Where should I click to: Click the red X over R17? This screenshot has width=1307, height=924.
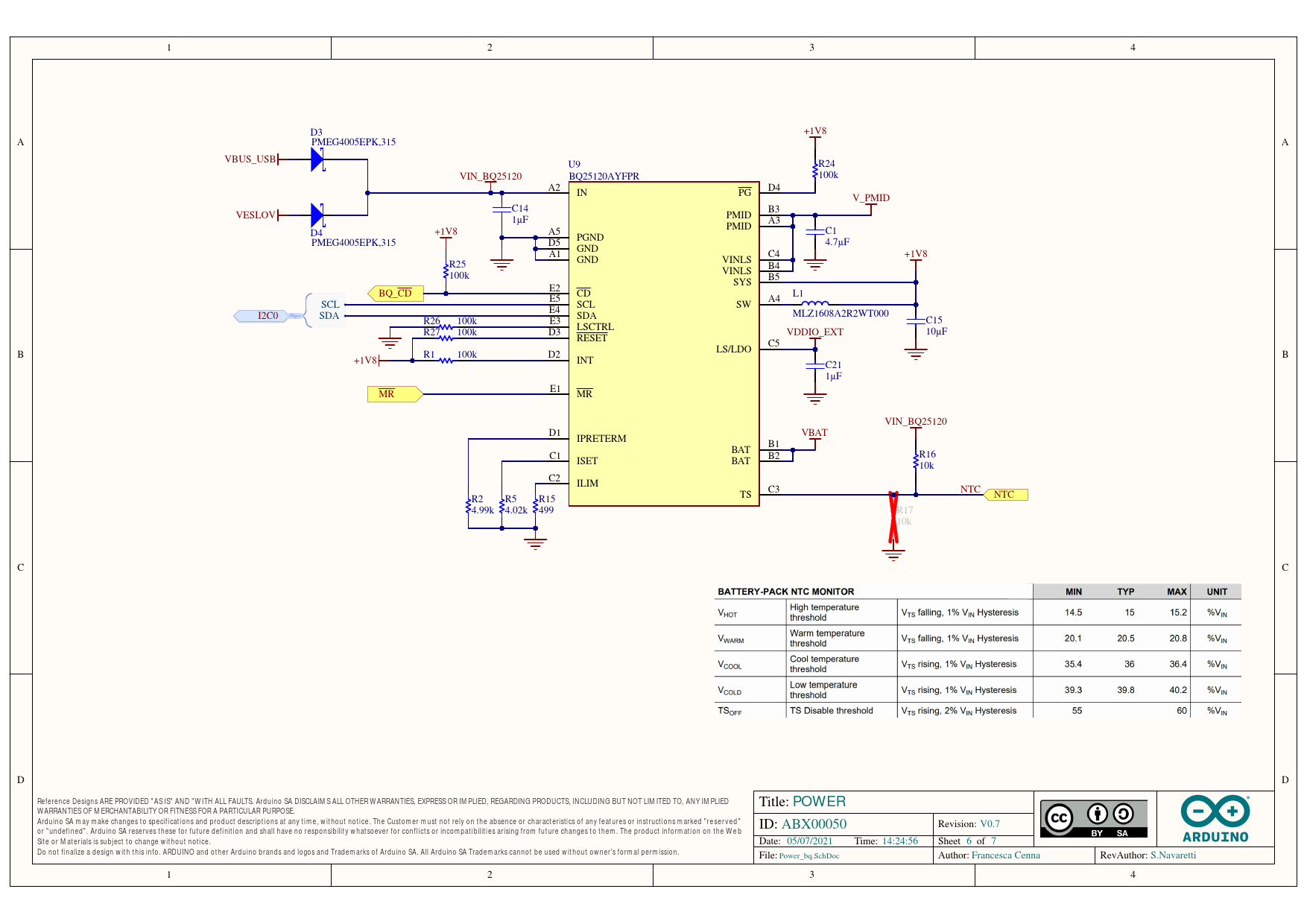893,517
